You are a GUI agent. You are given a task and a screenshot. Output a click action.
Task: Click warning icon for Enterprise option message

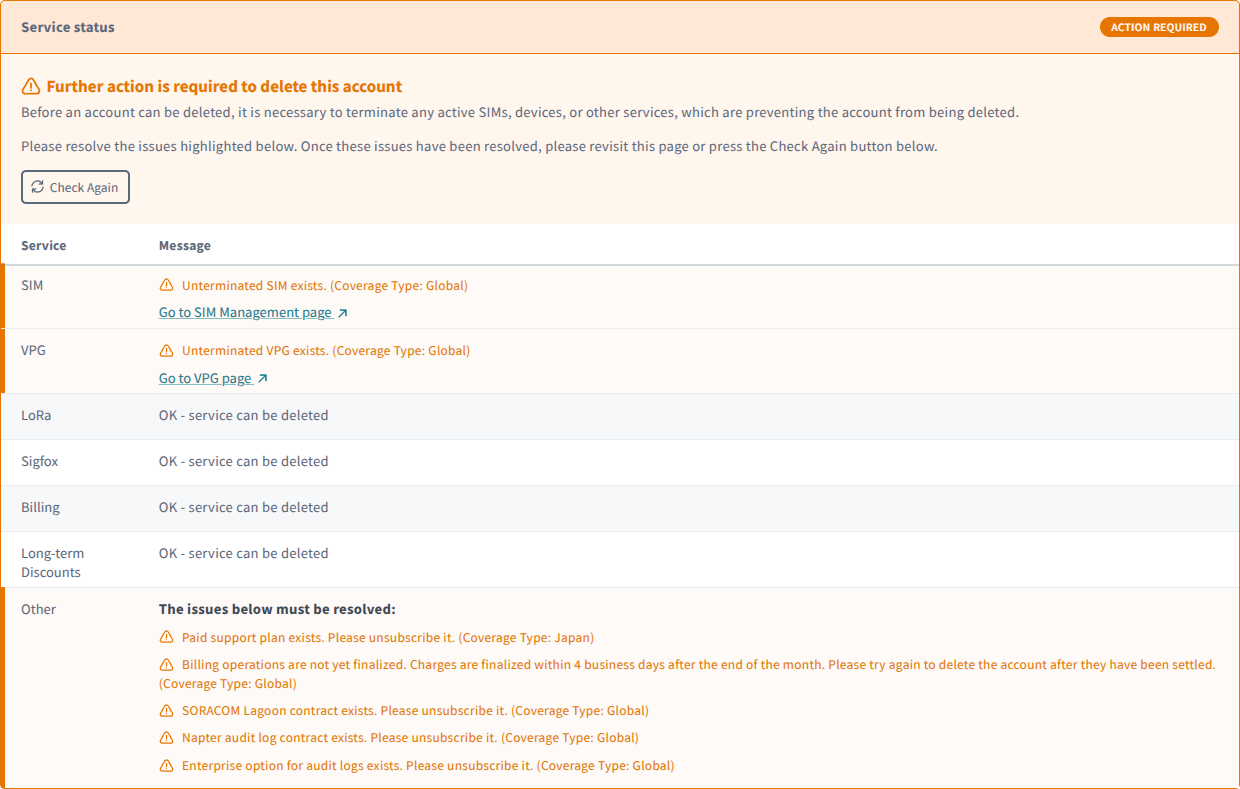167,766
